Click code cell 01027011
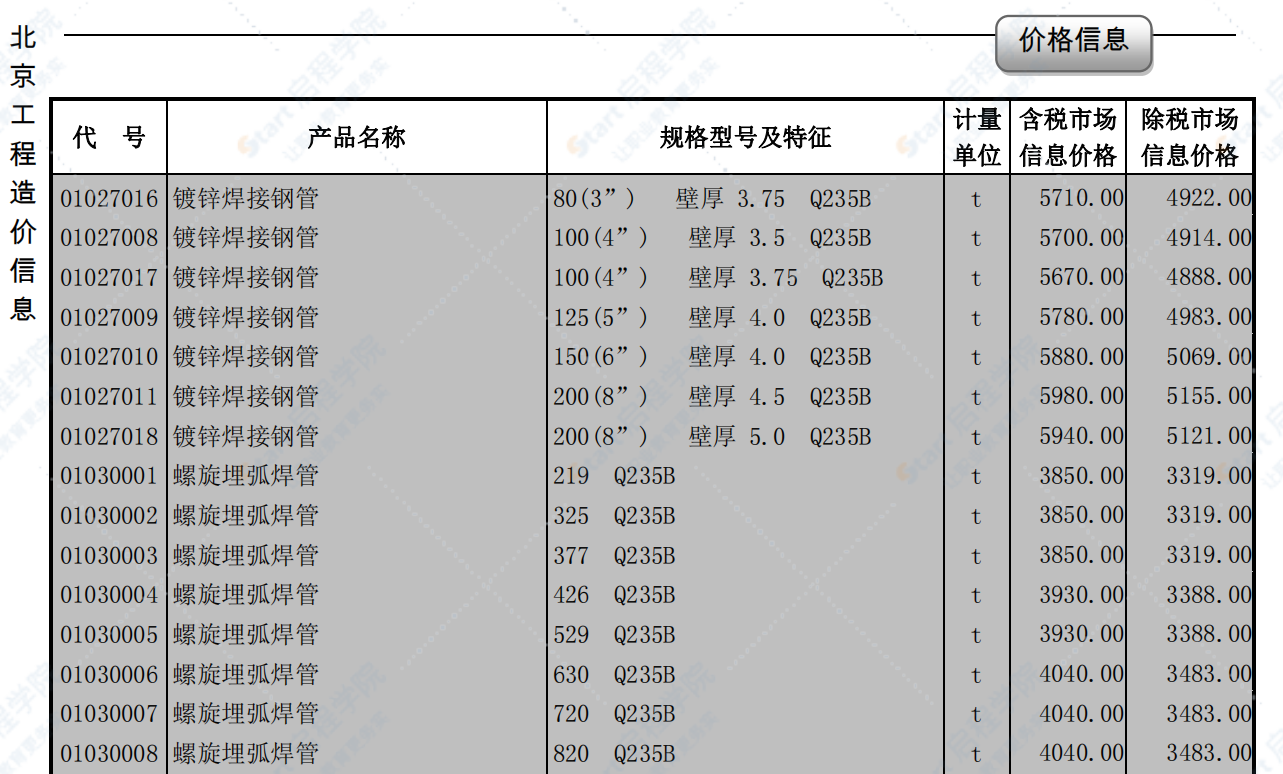The height and width of the screenshot is (774, 1283). pos(109,397)
